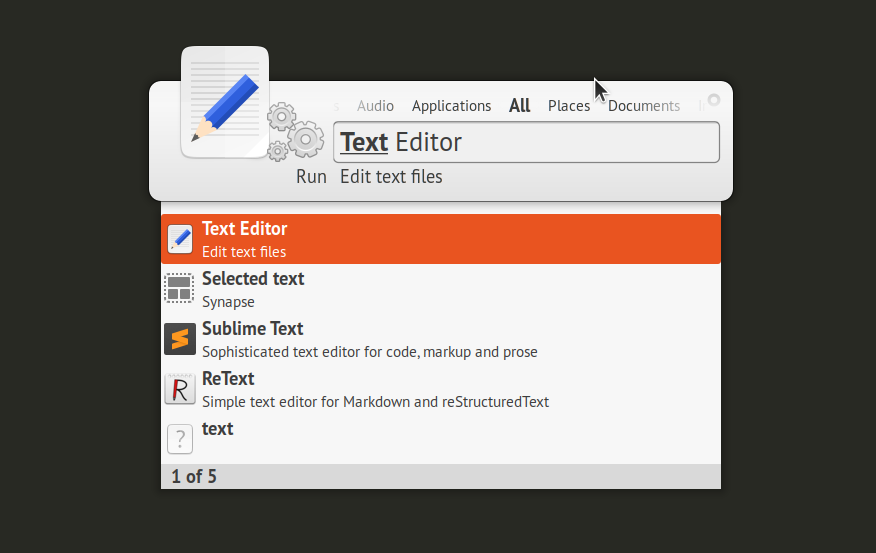Click the Run action label
Viewport: 876px width, 553px height.
pyautogui.click(x=311, y=177)
